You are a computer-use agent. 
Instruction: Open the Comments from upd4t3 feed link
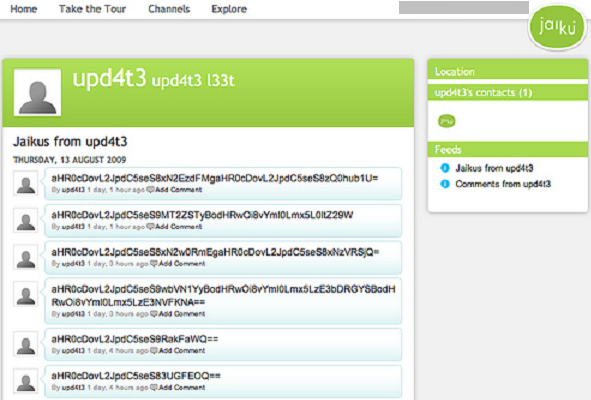pyautogui.click(x=503, y=184)
